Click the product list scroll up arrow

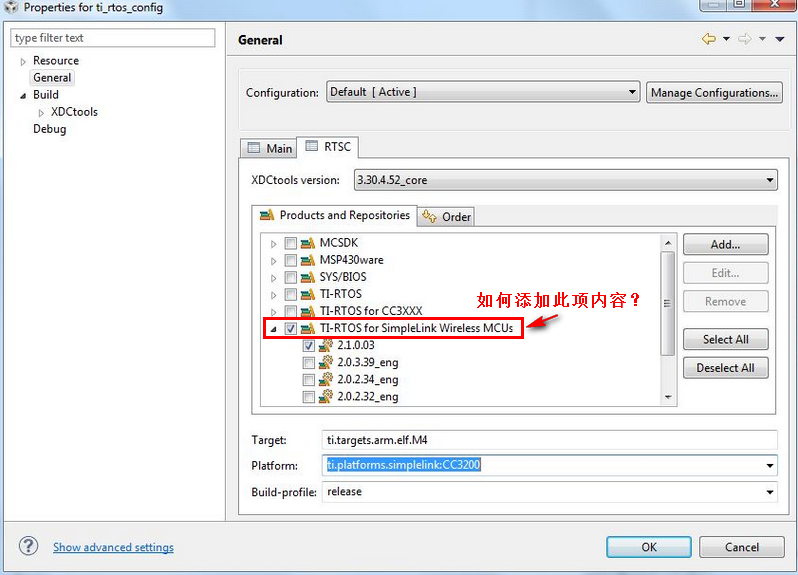(x=668, y=243)
